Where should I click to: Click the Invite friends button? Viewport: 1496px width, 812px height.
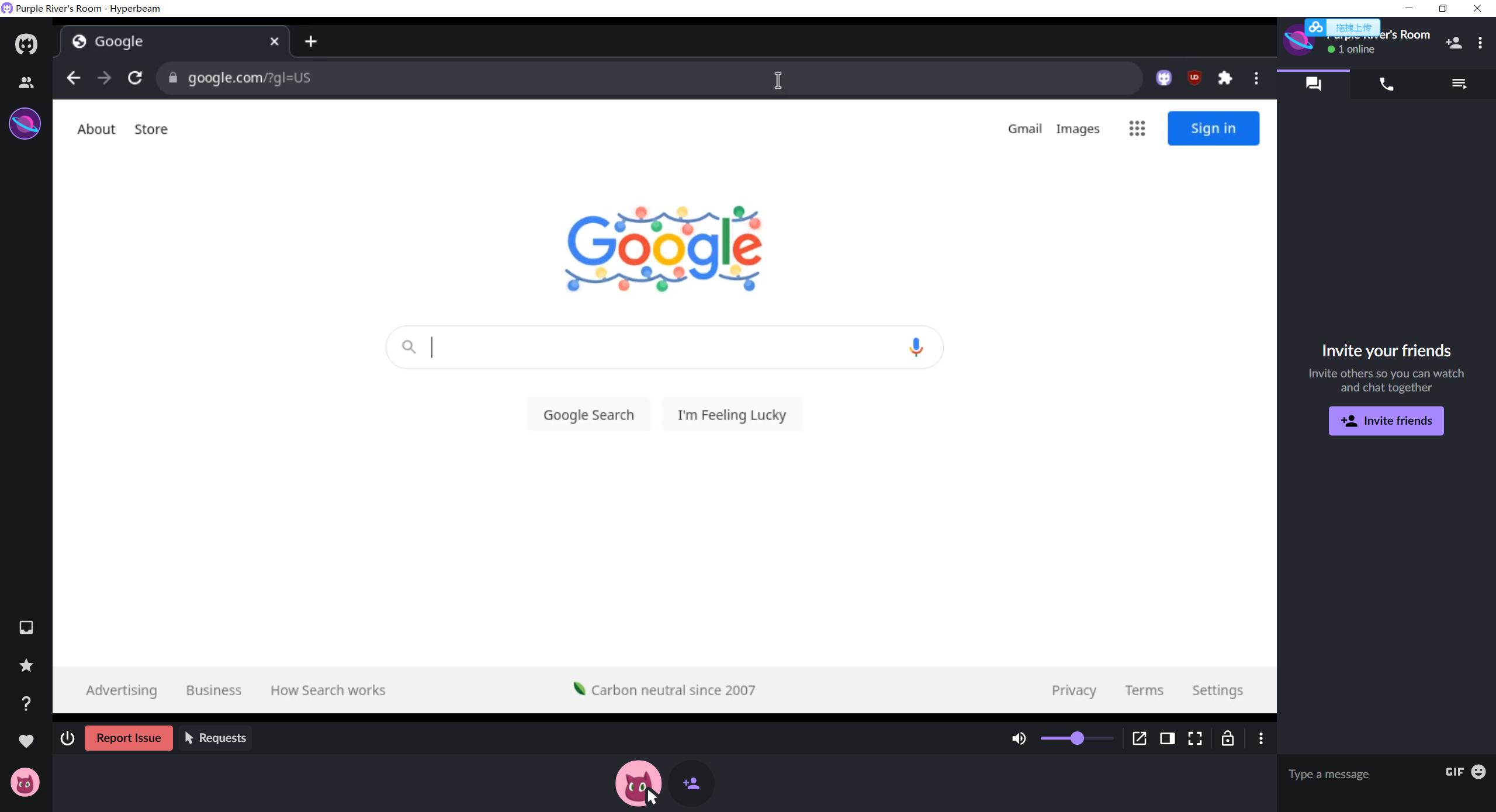coord(1386,421)
